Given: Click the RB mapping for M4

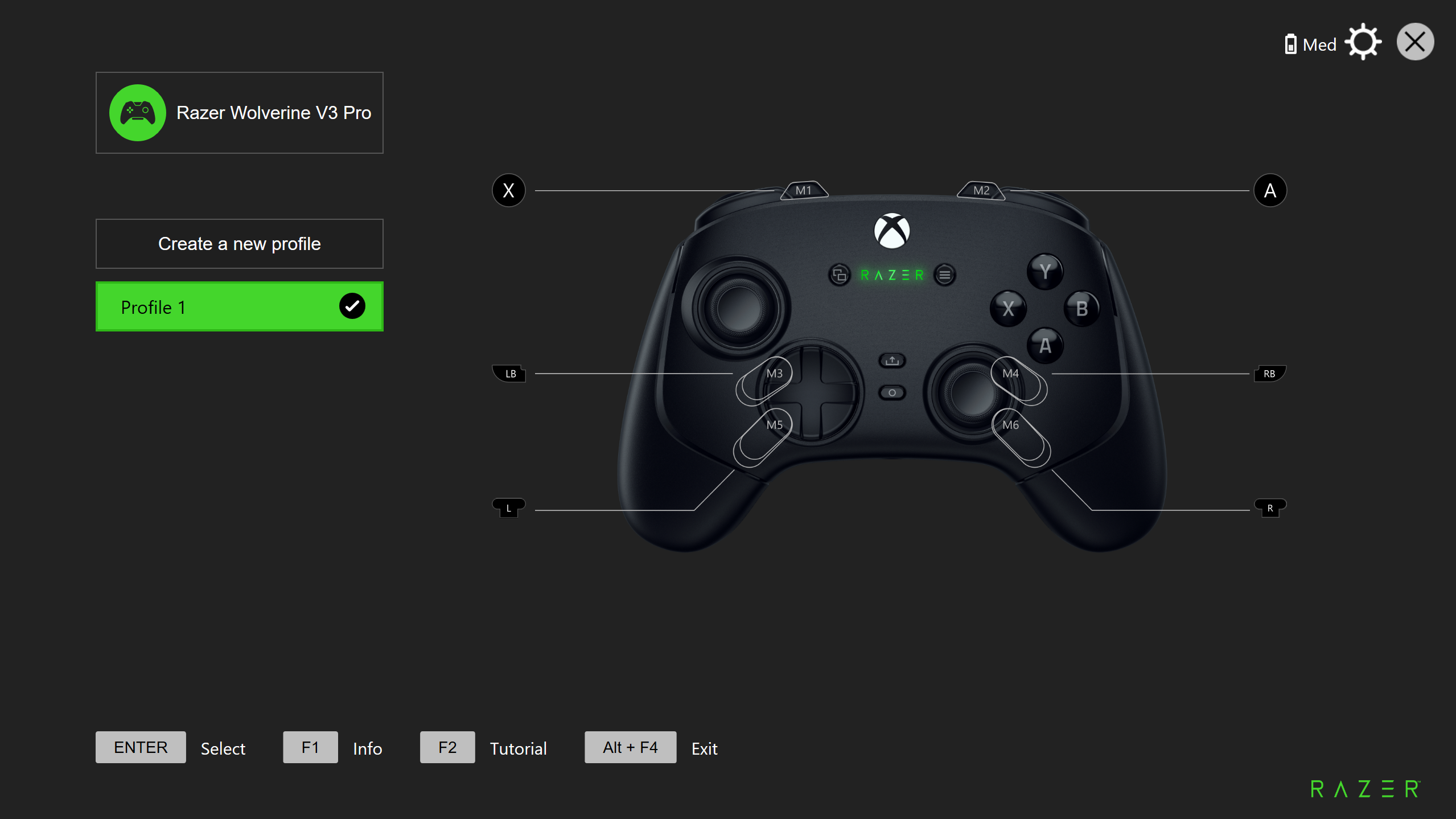Looking at the screenshot, I should tap(1270, 374).
